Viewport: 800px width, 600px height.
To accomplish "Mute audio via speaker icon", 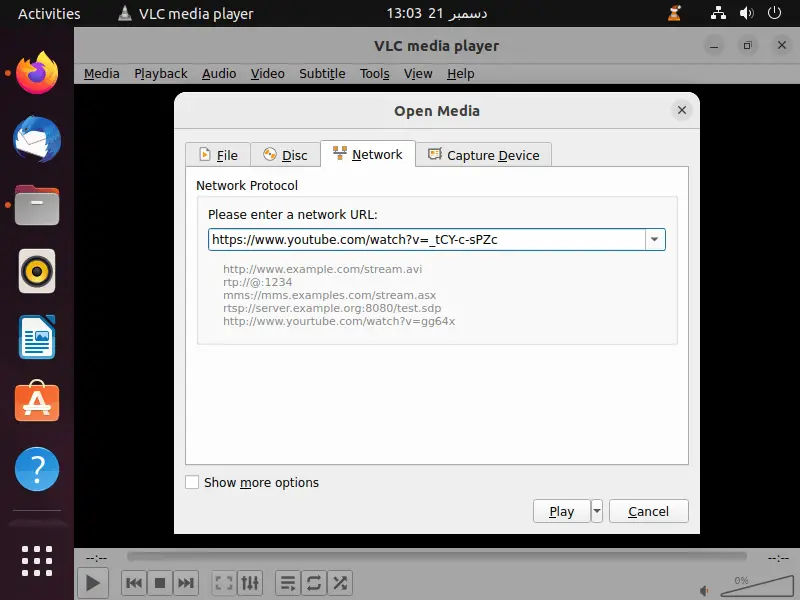I will pos(704,591).
